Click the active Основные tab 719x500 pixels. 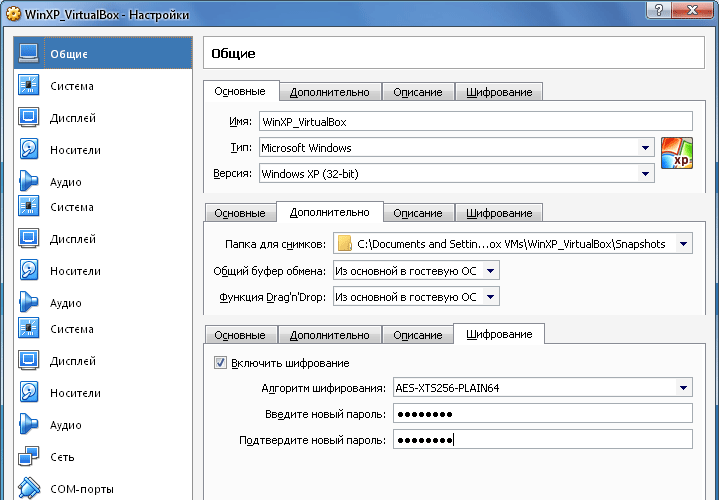tap(240, 91)
